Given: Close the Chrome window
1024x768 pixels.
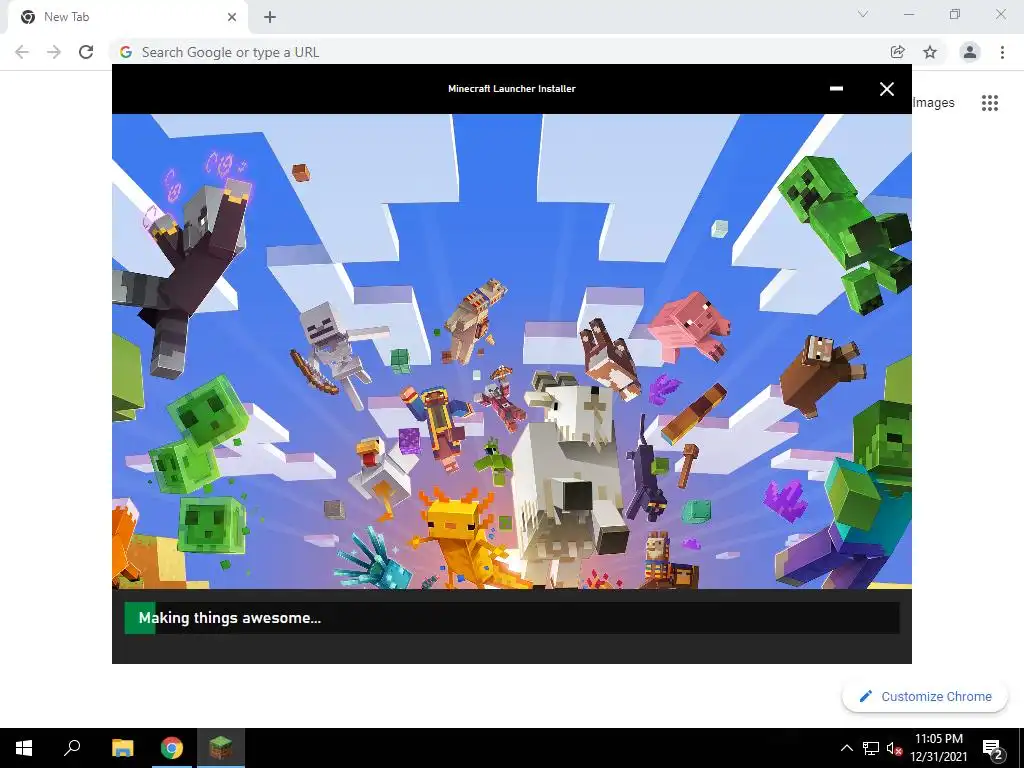Looking at the screenshot, I should (1000, 14).
